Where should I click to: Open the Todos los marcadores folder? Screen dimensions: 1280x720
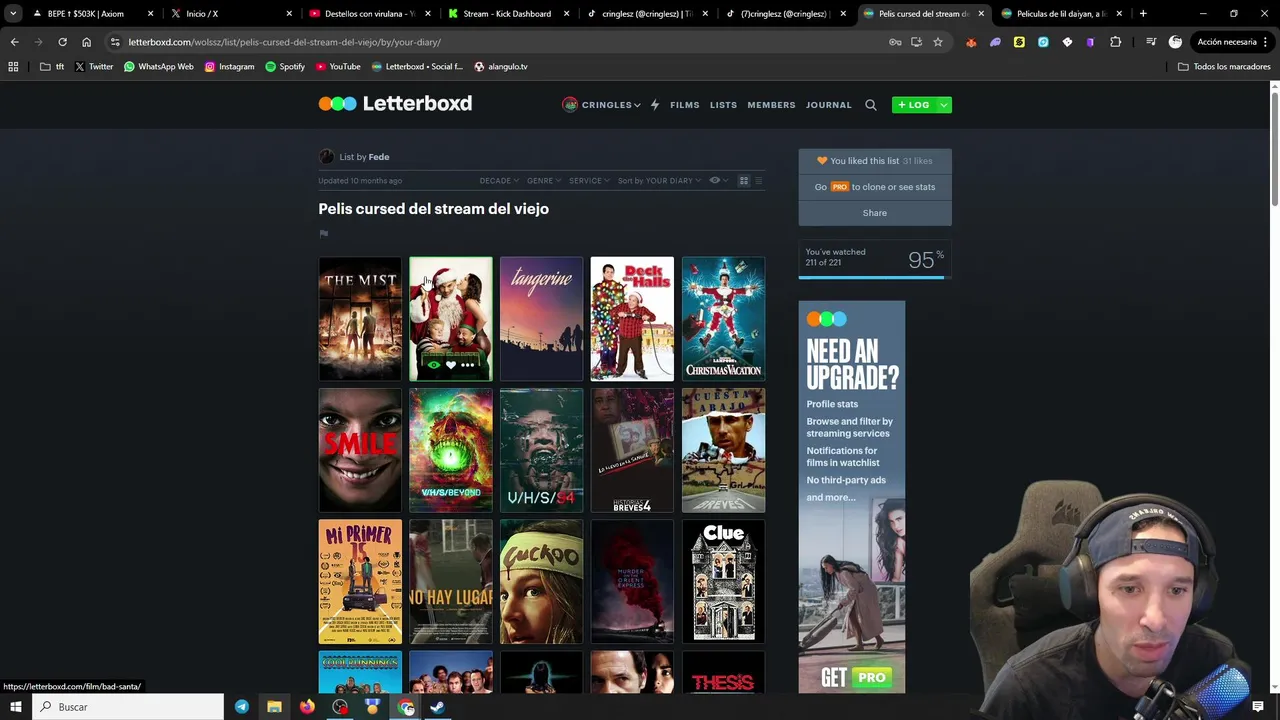(x=1224, y=67)
